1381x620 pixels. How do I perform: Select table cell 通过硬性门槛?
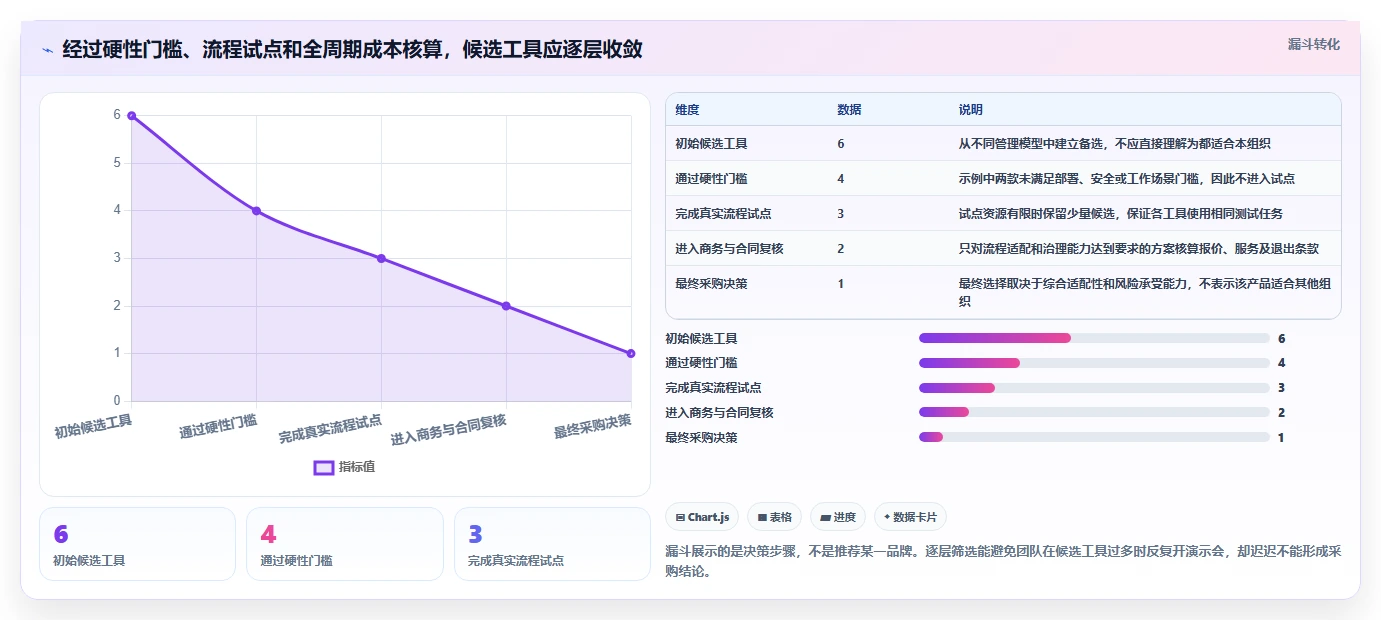click(711, 179)
